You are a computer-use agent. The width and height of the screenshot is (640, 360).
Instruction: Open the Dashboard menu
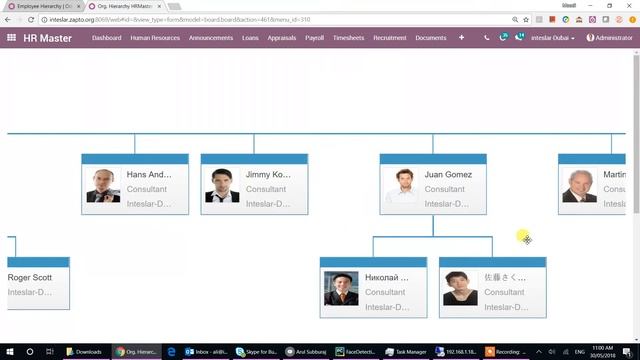107,38
